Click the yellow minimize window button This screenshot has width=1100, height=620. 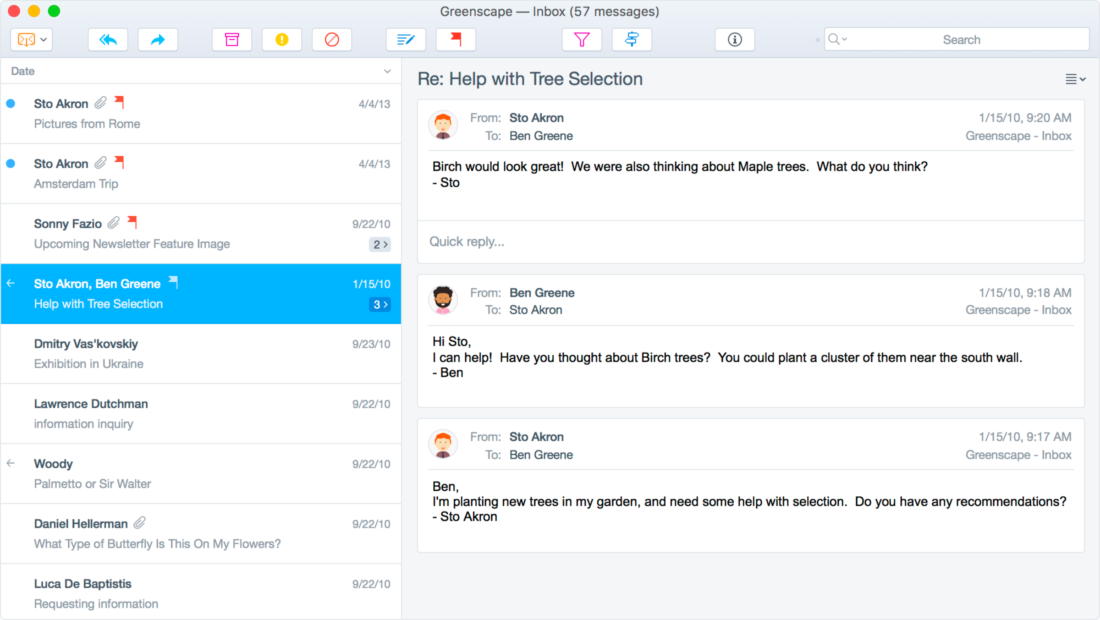pos(34,11)
